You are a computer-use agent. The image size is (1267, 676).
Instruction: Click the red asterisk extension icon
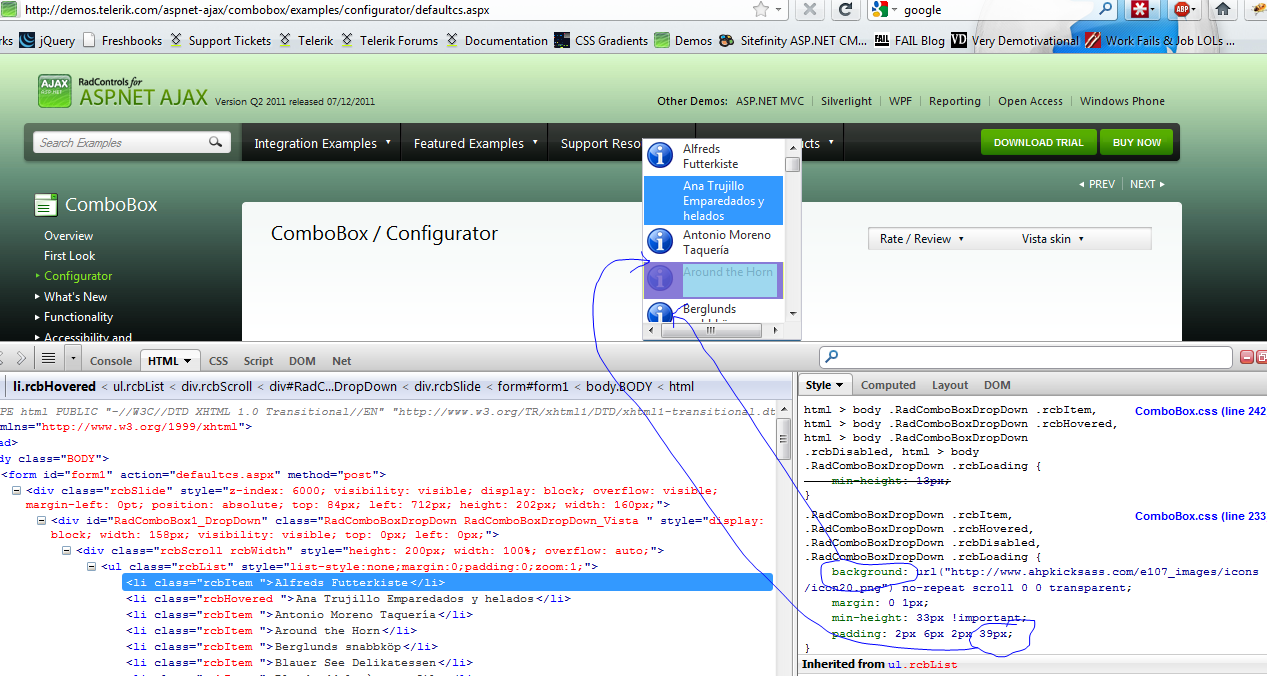1139,9
